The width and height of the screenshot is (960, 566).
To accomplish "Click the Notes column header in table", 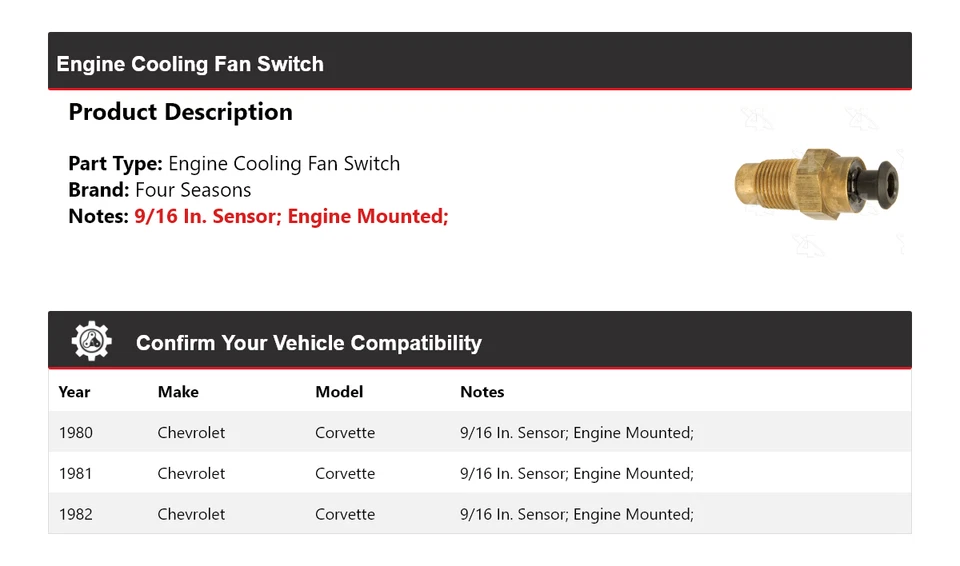I will (482, 392).
